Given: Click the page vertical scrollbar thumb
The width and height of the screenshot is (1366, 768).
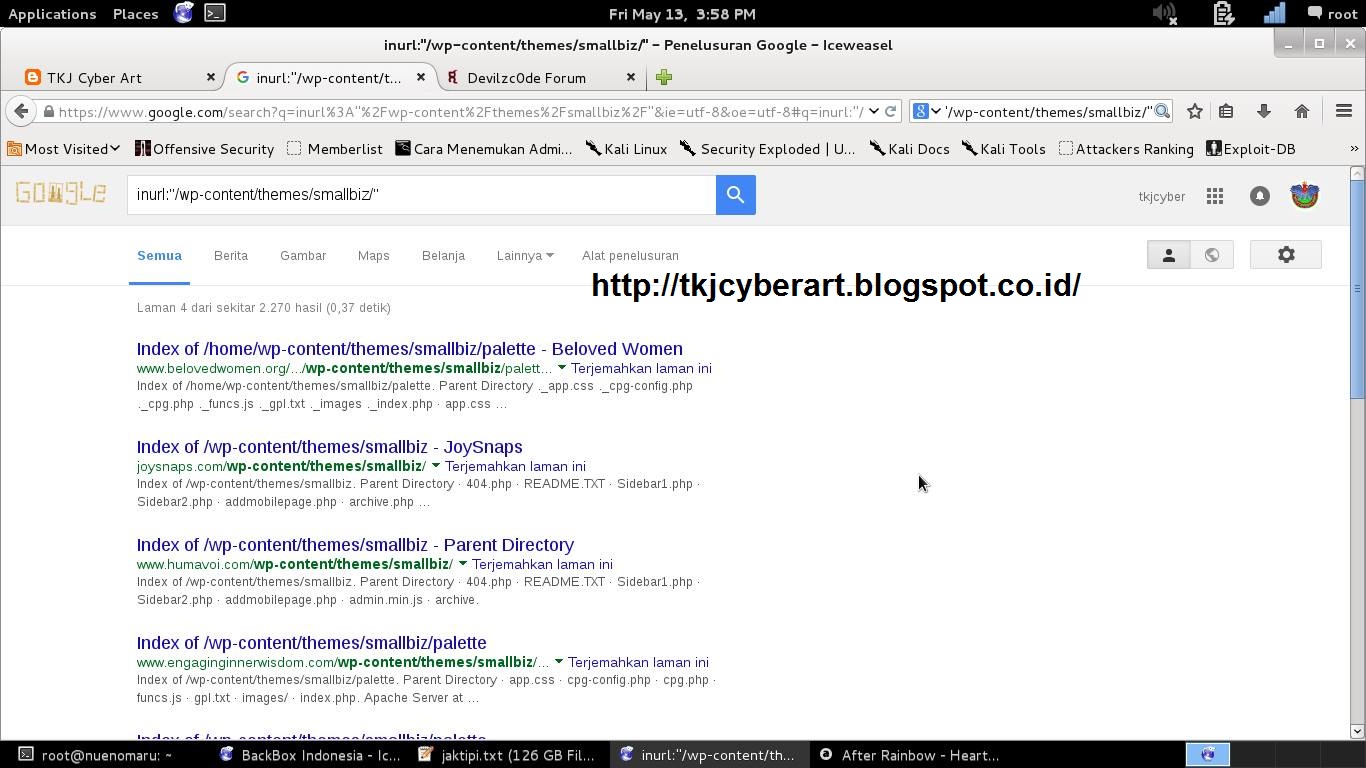Looking at the screenshot, I should click(x=1357, y=290).
